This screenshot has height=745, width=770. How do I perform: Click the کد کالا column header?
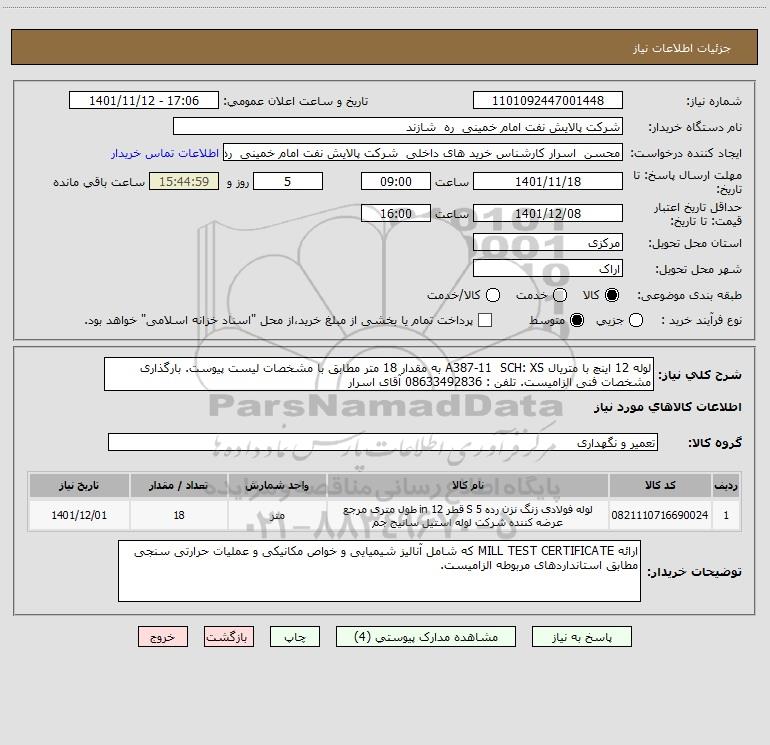click(660, 485)
